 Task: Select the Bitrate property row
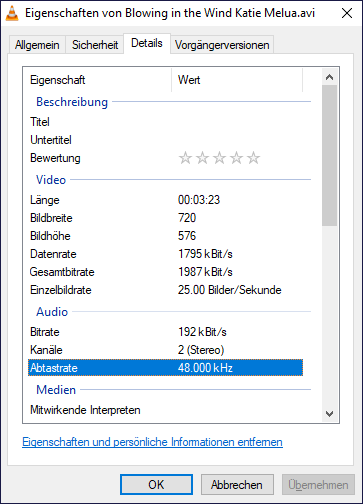165,332
